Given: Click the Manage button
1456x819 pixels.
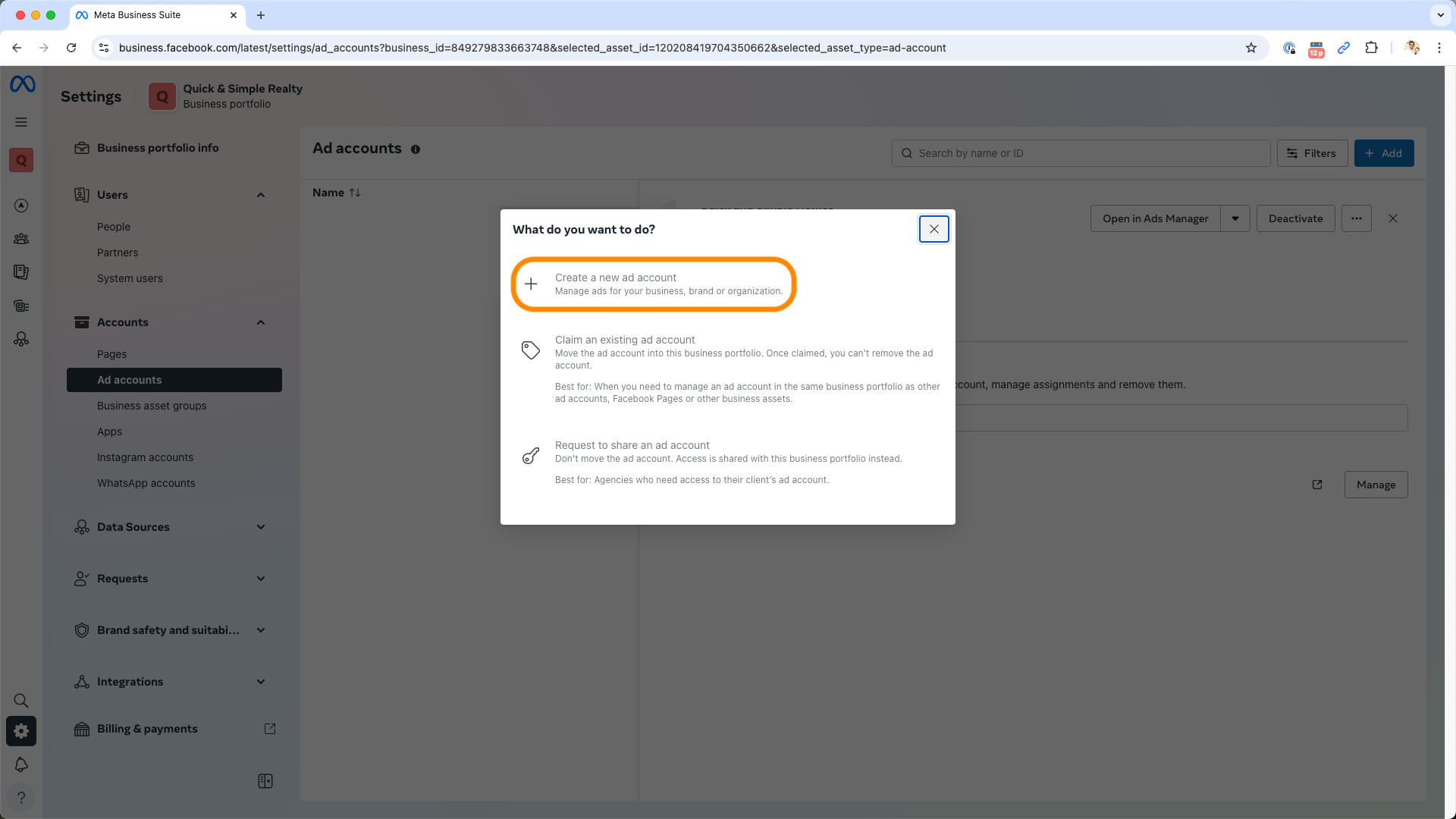Looking at the screenshot, I should 1376,485.
